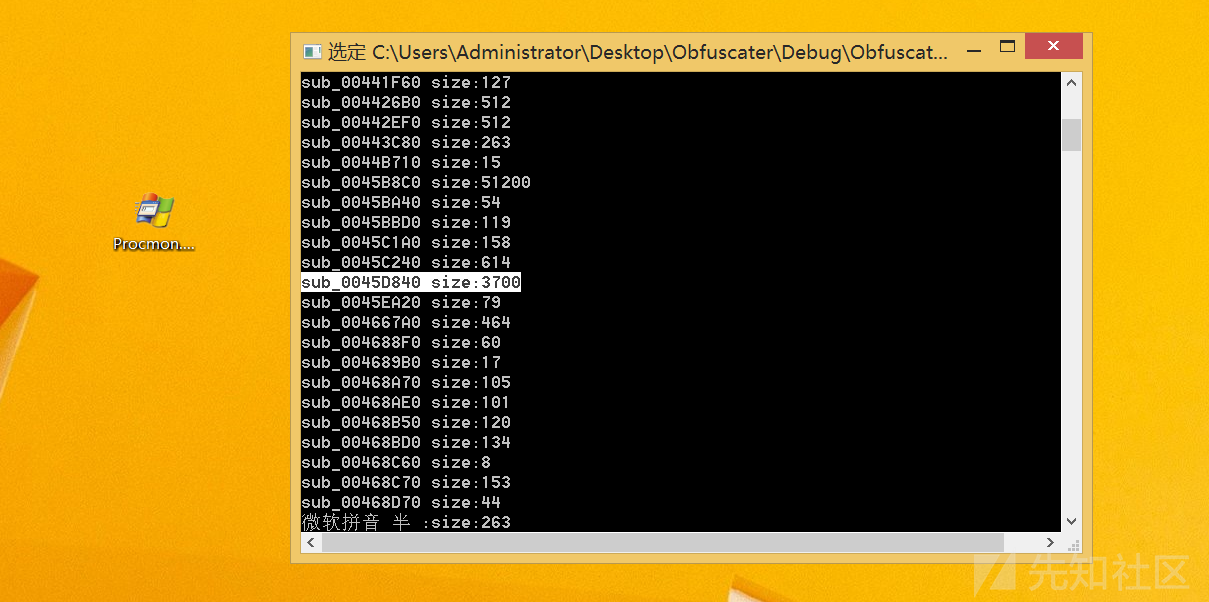Click the vertical scrollbar up arrow
The height and width of the screenshot is (602, 1209).
[x=1071, y=82]
